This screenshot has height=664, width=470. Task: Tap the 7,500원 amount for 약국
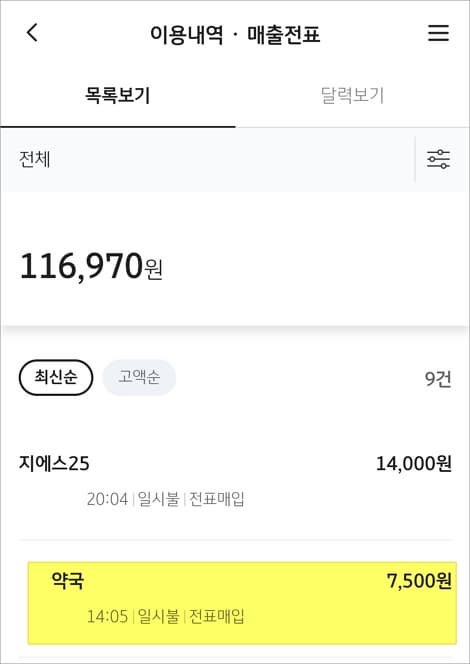419,581
